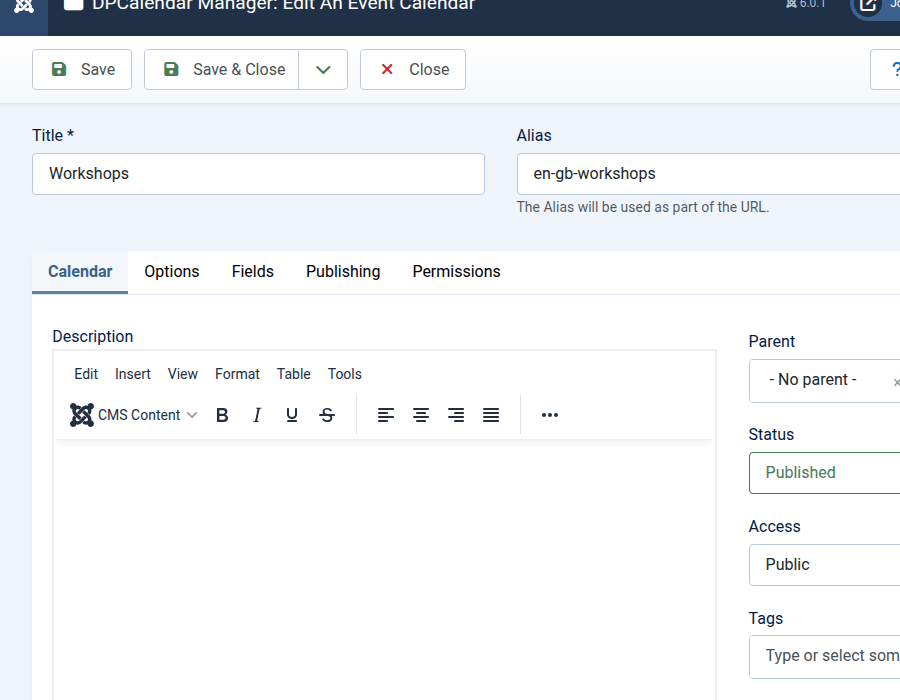
Task: Click the Bold formatting icon
Action: click(222, 415)
